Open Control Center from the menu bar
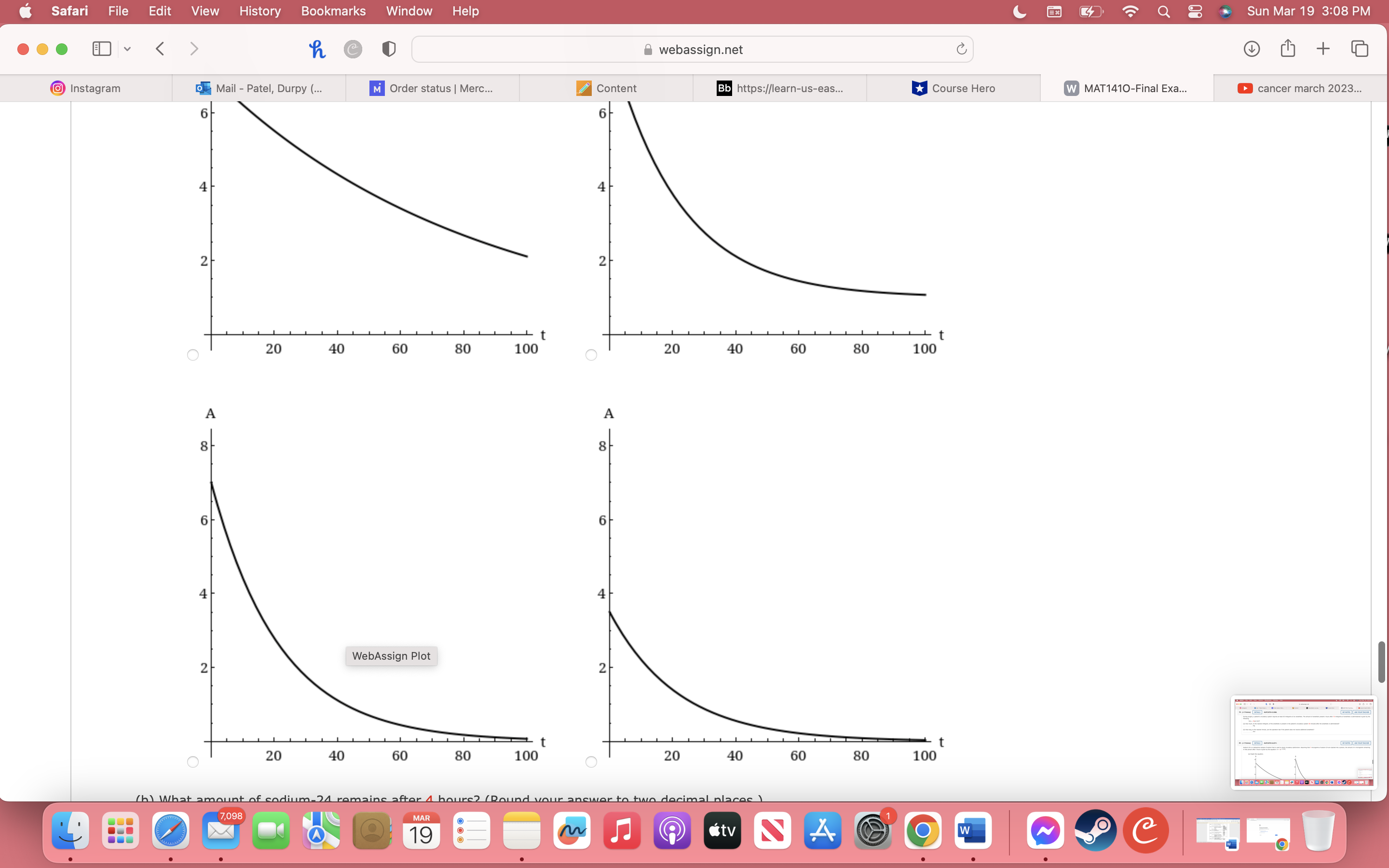 (1195, 11)
